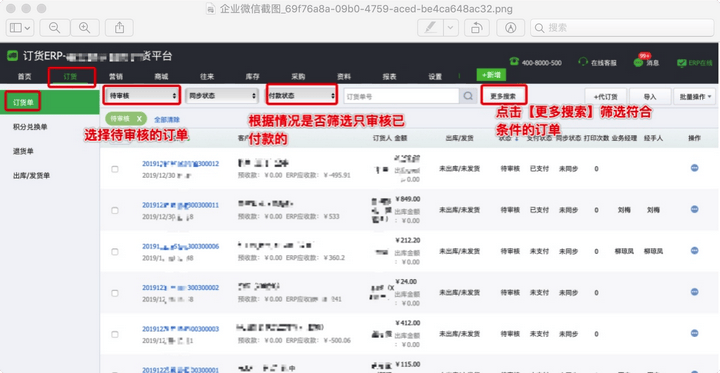Click the circled A annotate icon
Viewport: 720px width, 373px height.
[x=511, y=28]
